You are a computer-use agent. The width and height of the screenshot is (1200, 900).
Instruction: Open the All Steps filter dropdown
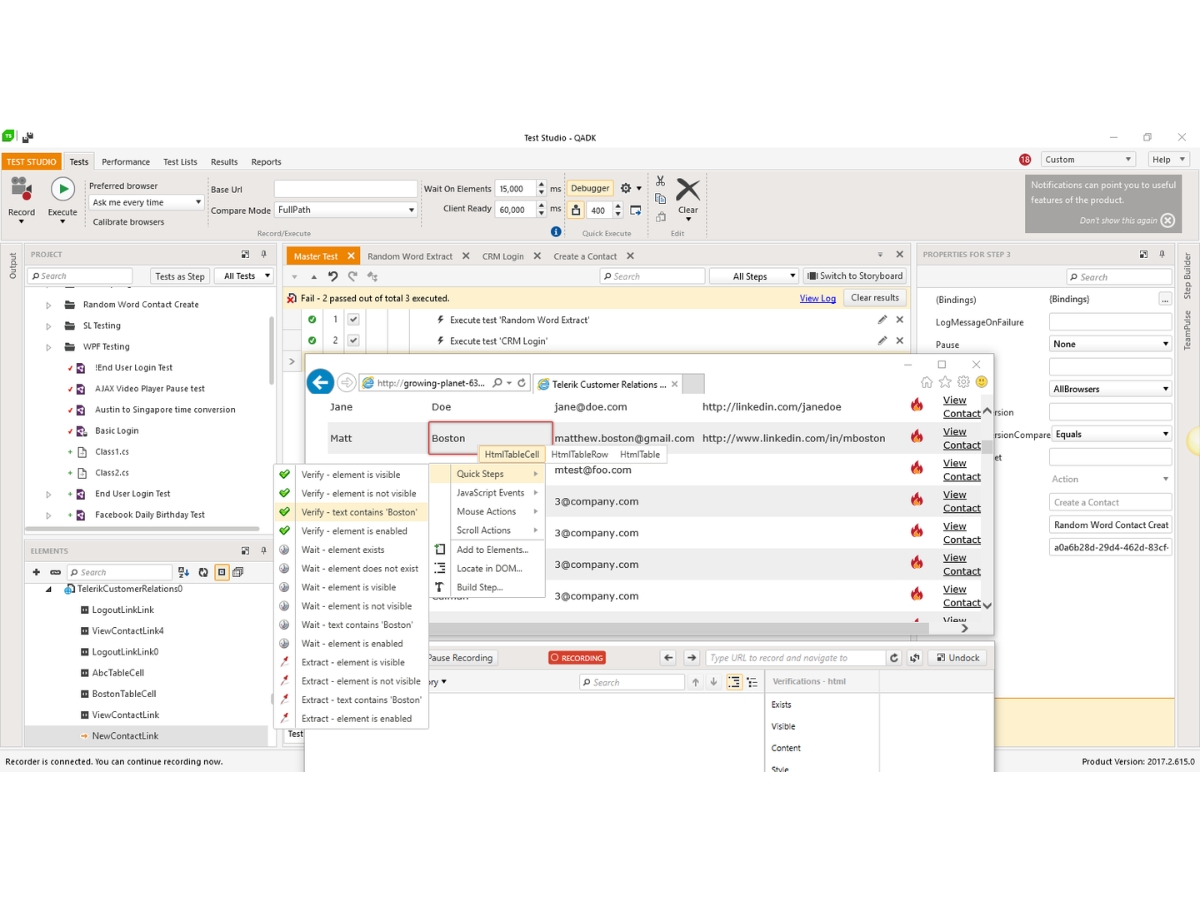tap(756, 276)
